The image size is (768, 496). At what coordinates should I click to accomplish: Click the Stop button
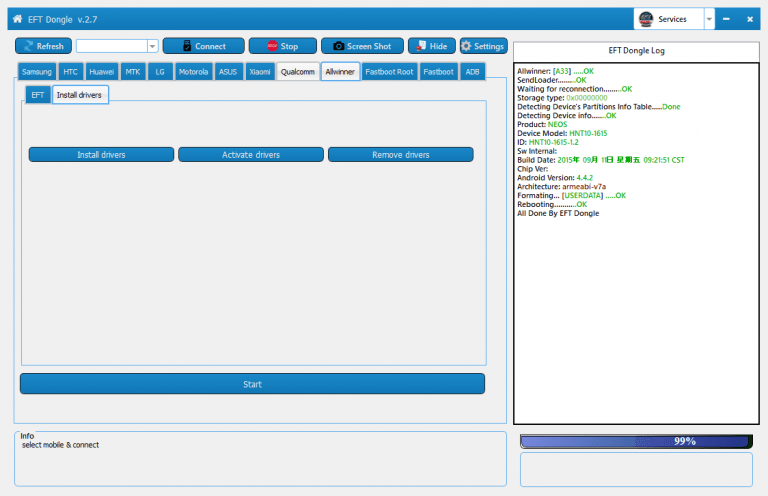283,46
